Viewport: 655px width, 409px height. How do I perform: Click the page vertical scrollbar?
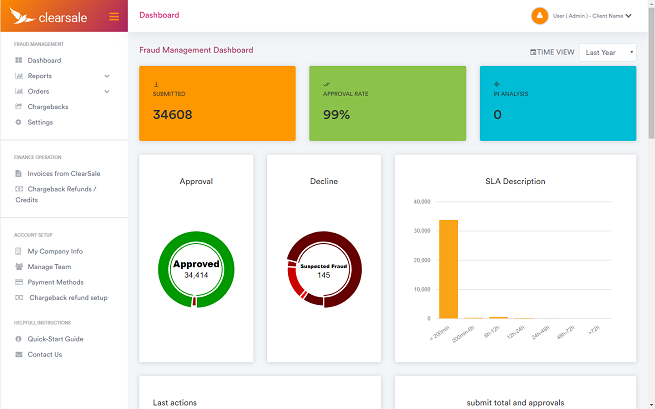tap(651, 73)
